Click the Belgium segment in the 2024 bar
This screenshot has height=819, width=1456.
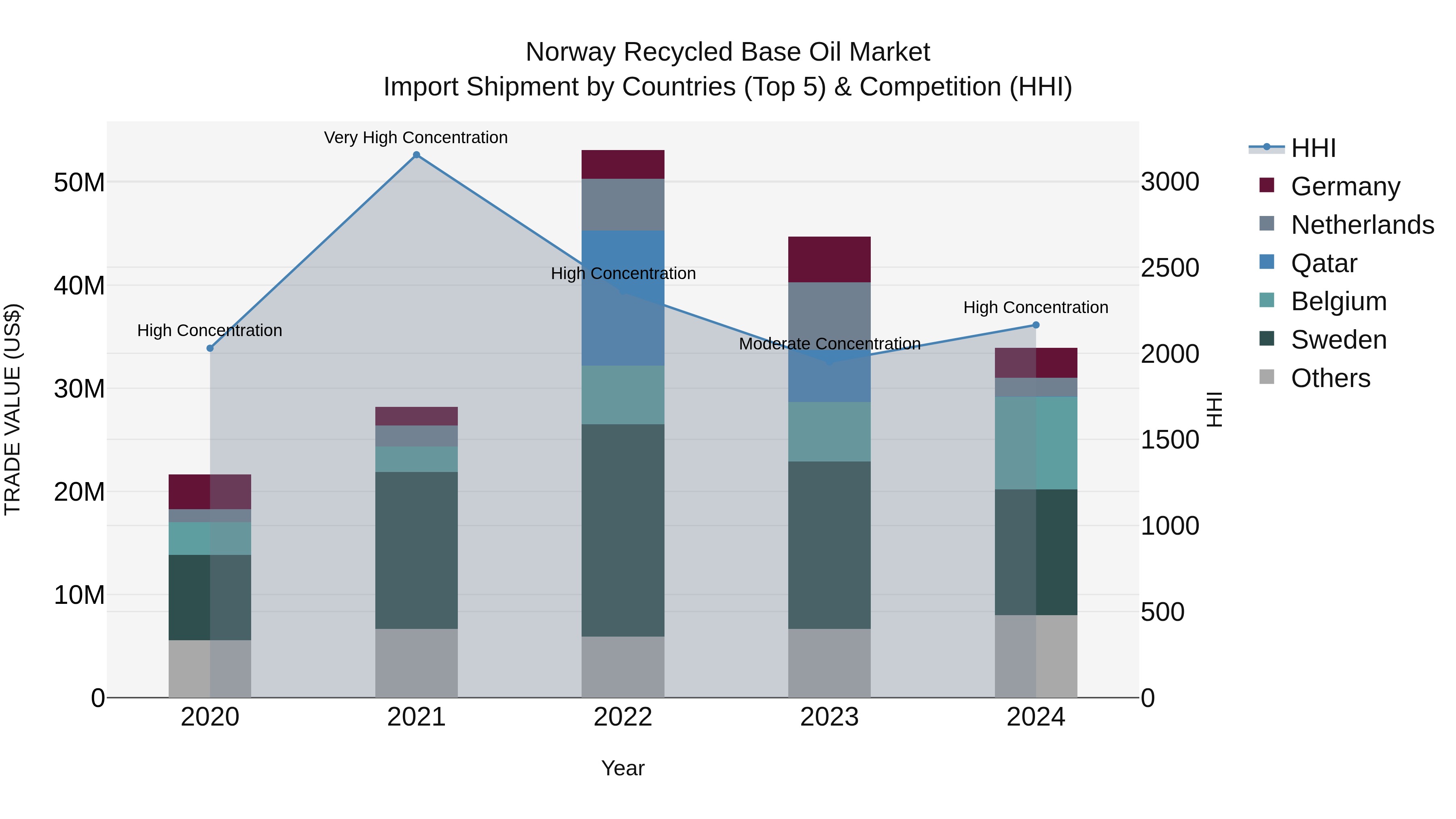1036,443
